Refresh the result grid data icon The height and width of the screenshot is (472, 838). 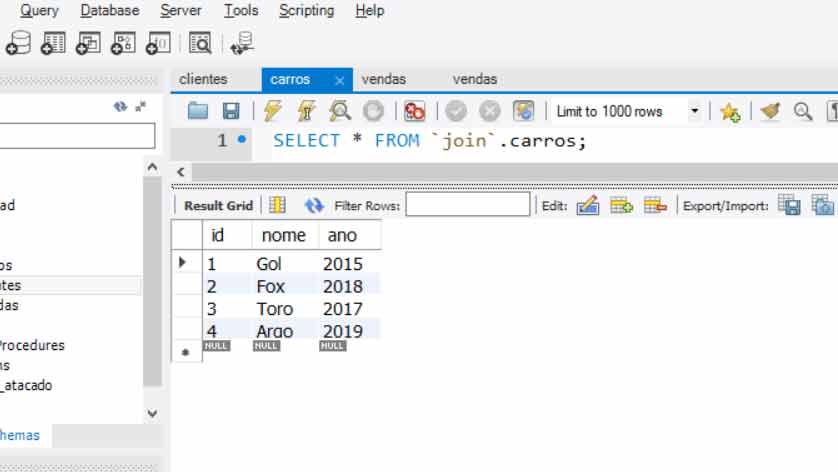click(x=314, y=205)
